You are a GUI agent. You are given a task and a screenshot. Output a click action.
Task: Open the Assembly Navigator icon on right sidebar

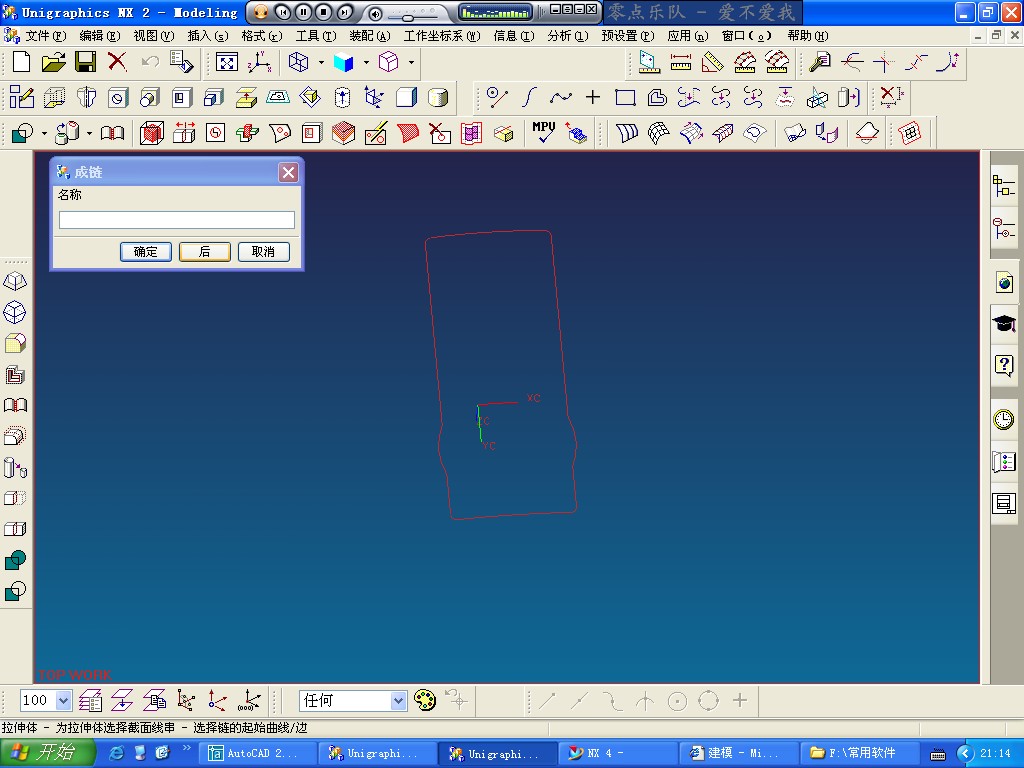(1004, 186)
